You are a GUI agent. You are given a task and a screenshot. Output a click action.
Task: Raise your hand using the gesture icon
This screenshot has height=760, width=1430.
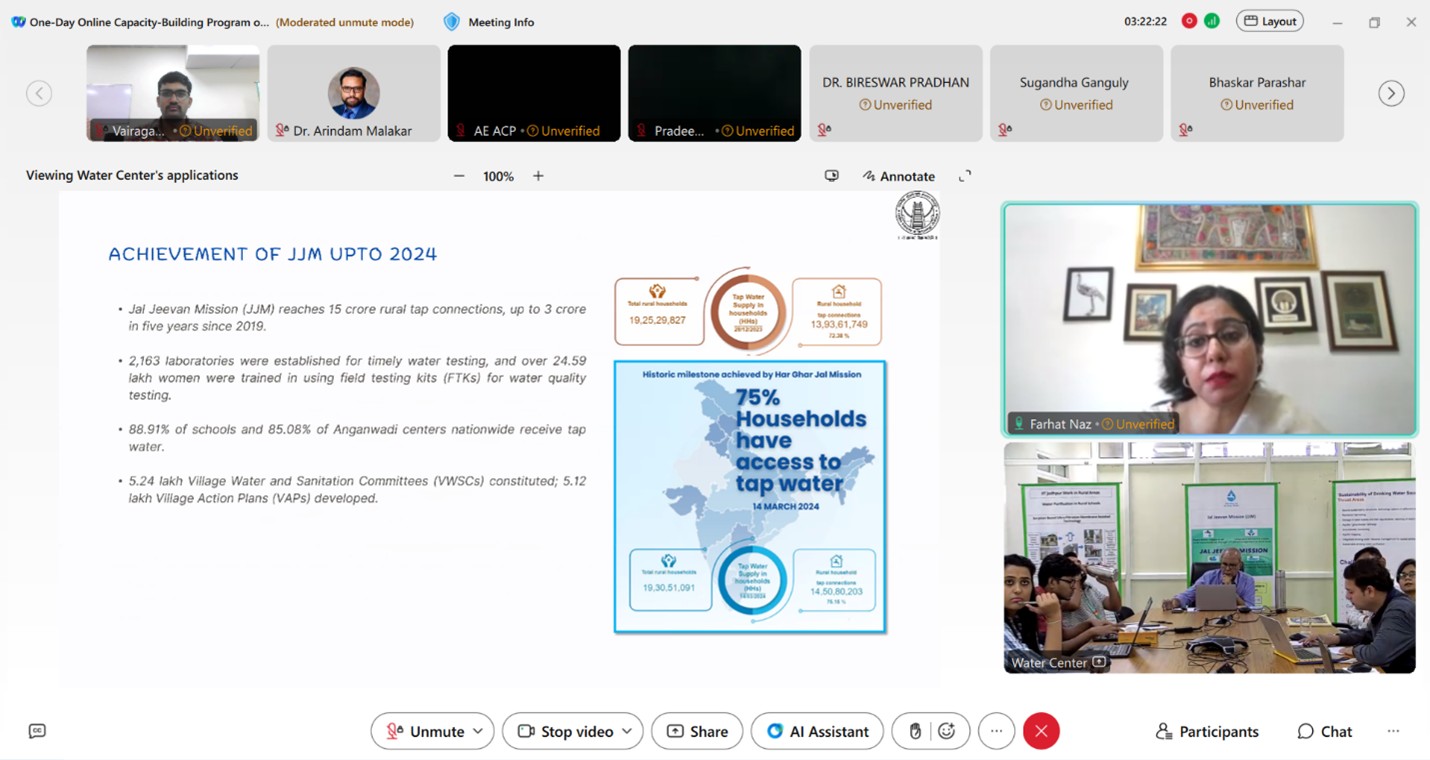[x=915, y=731]
